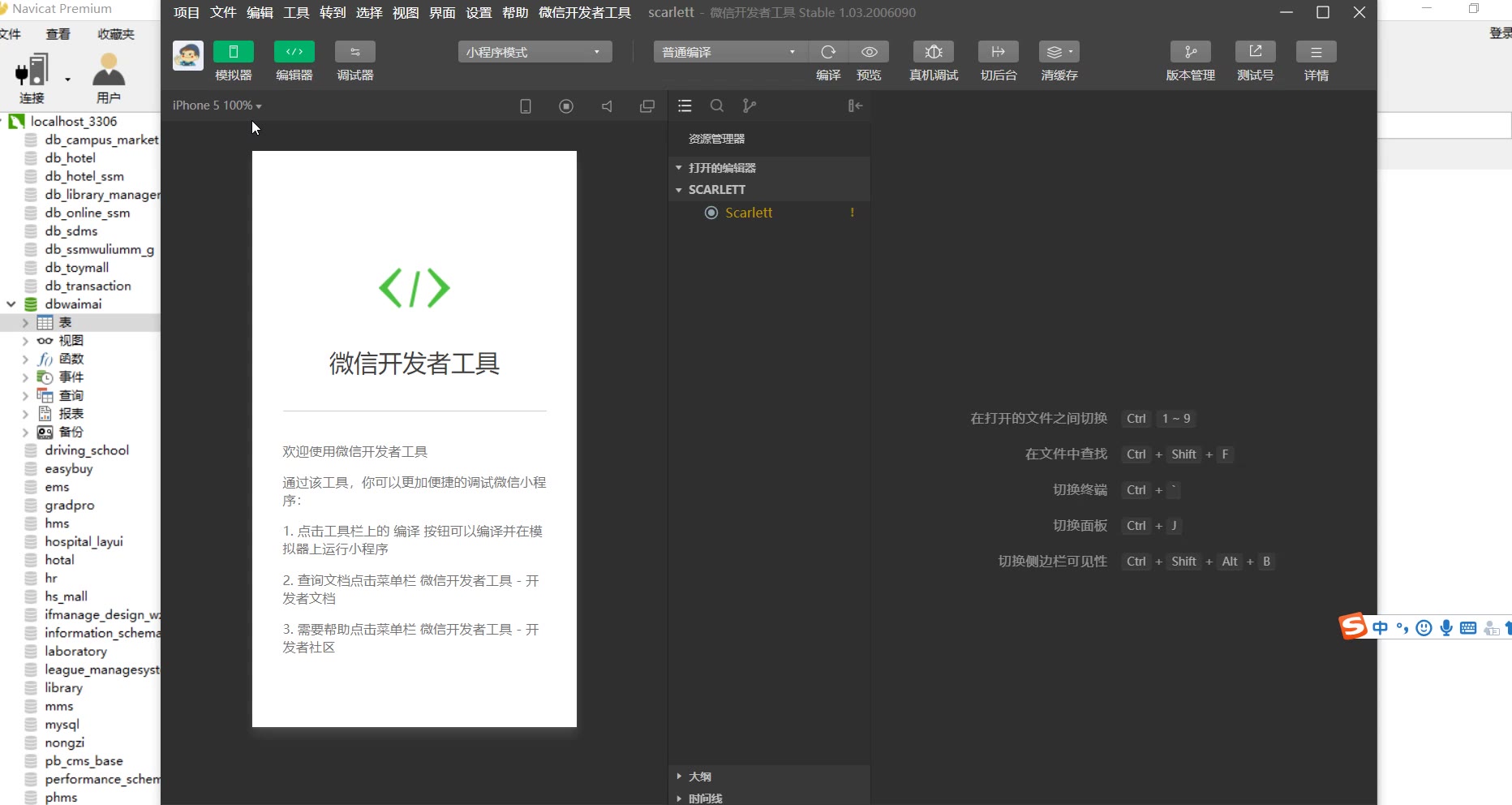Open the 项目 menu
This screenshot has width=1512, height=805.
pyautogui.click(x=187, y=13)
